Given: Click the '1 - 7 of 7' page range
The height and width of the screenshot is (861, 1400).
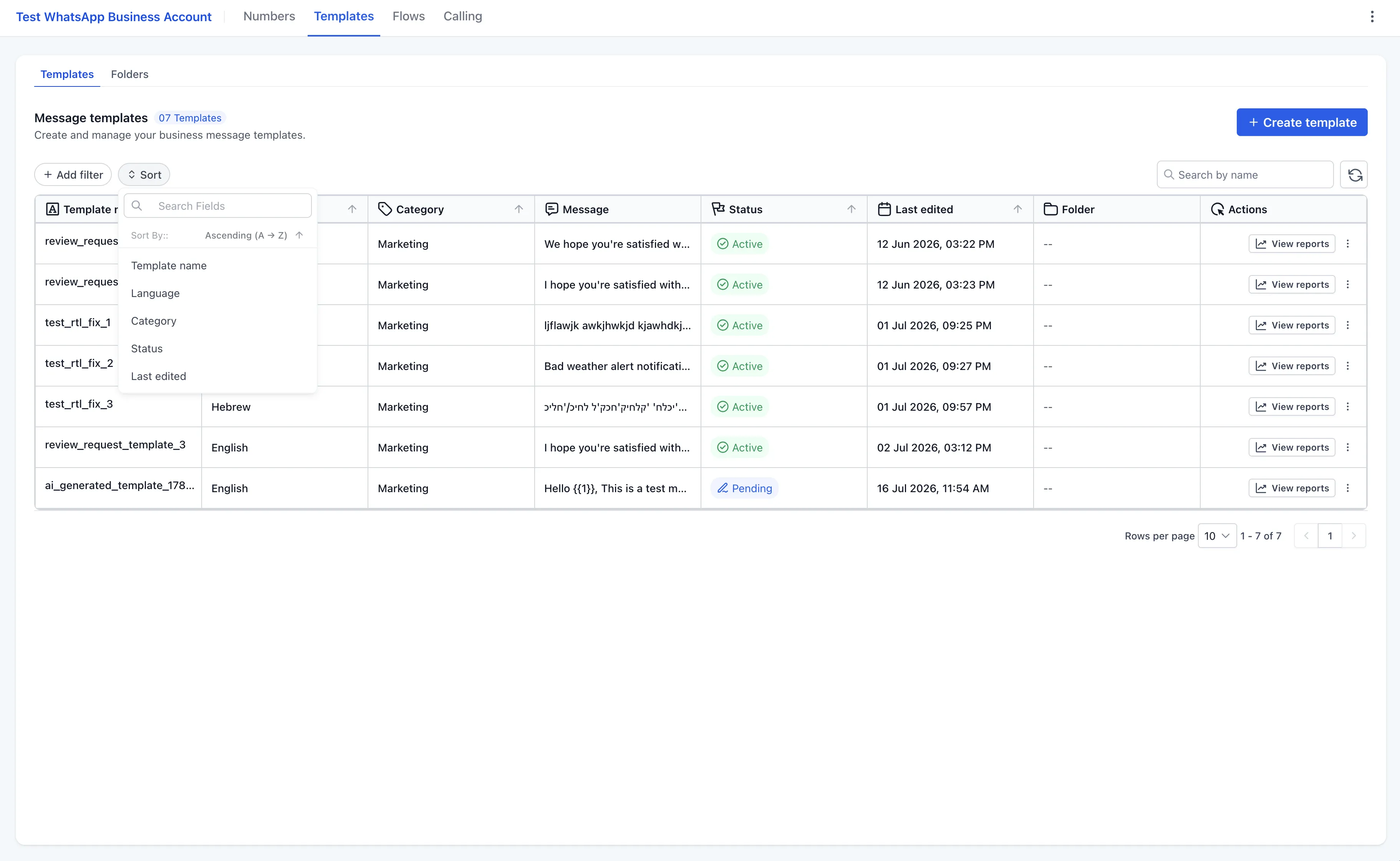Looking at the screenshot, I should pyautogui.click(x=1261, y=536).
